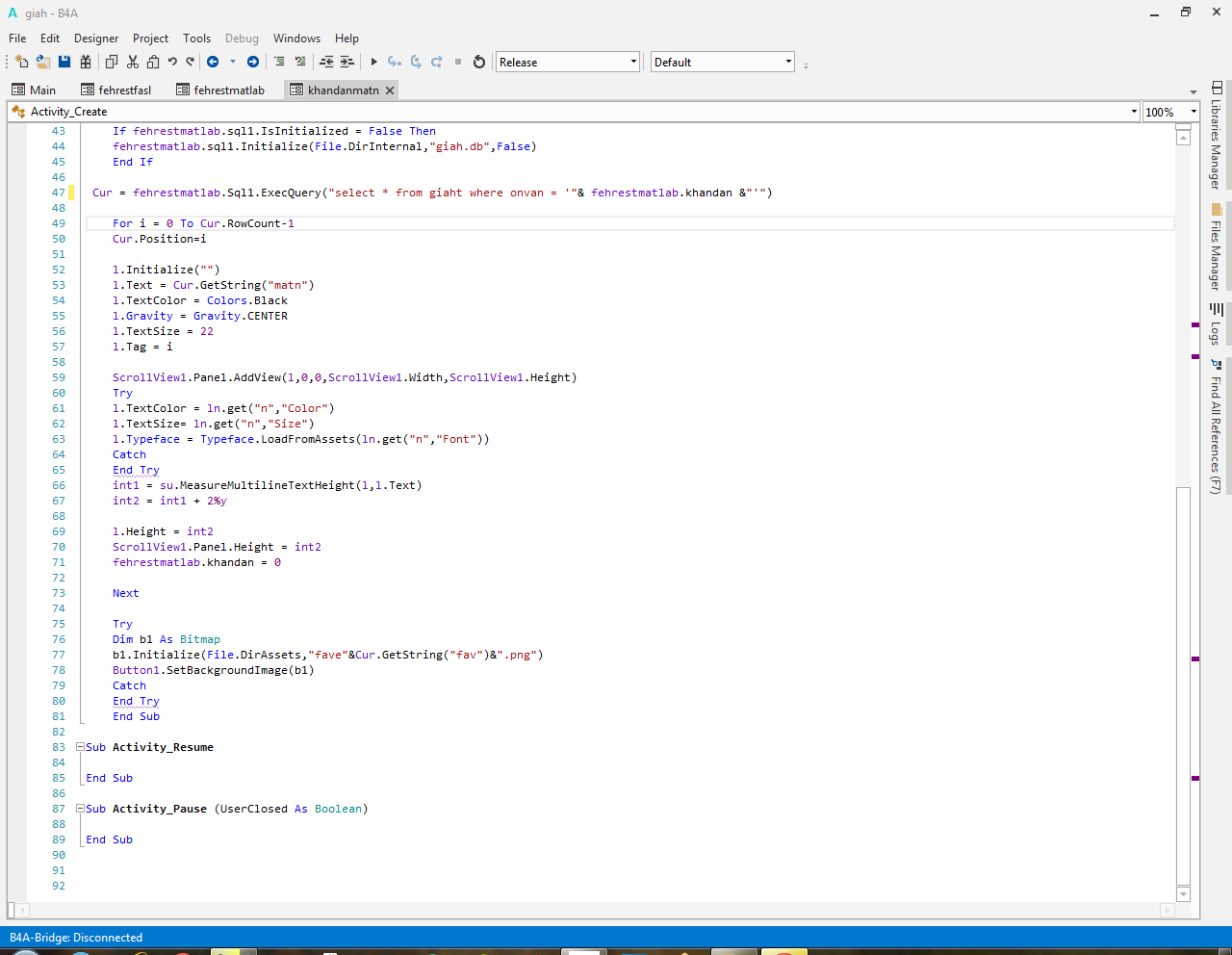The height and width of the screenshot is (955, 1232).
Task: Click the Restart circular arrow icon
Action: pyautogui.click(x=479, y=62)
